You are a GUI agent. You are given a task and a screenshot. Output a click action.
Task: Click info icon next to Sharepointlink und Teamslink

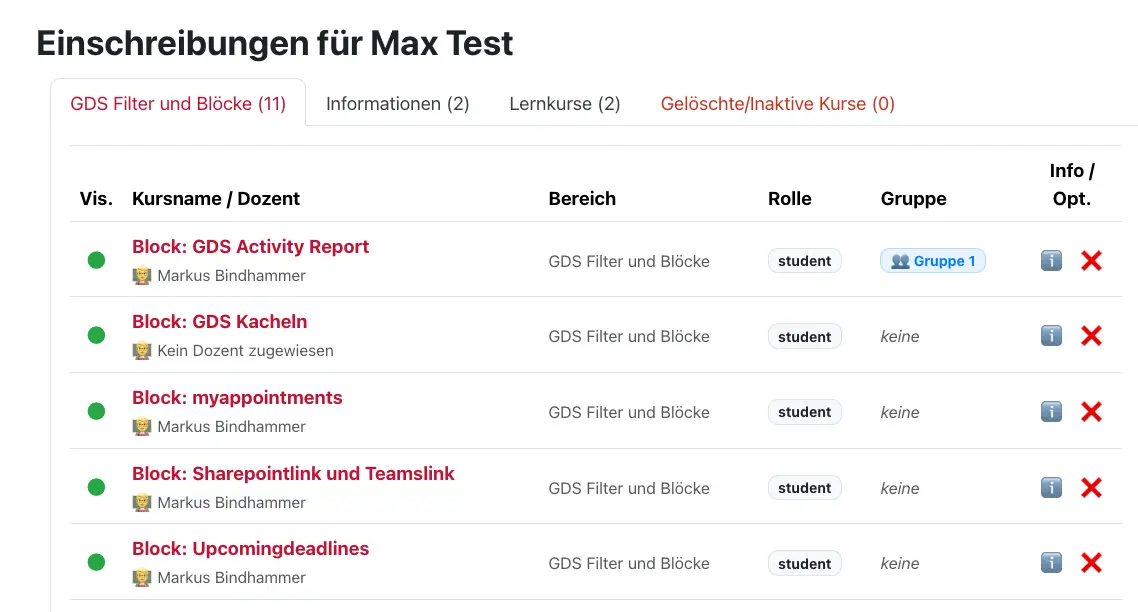click(1051, 487)
